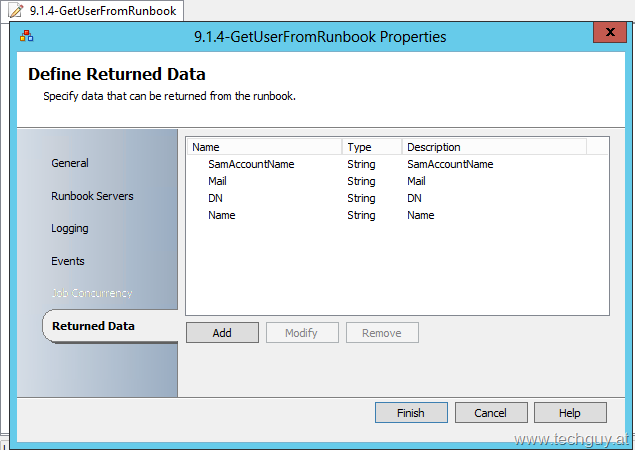Viewport: 635px width, 450px height.
Task: Click the Finish button
Action: pos(411,413)
